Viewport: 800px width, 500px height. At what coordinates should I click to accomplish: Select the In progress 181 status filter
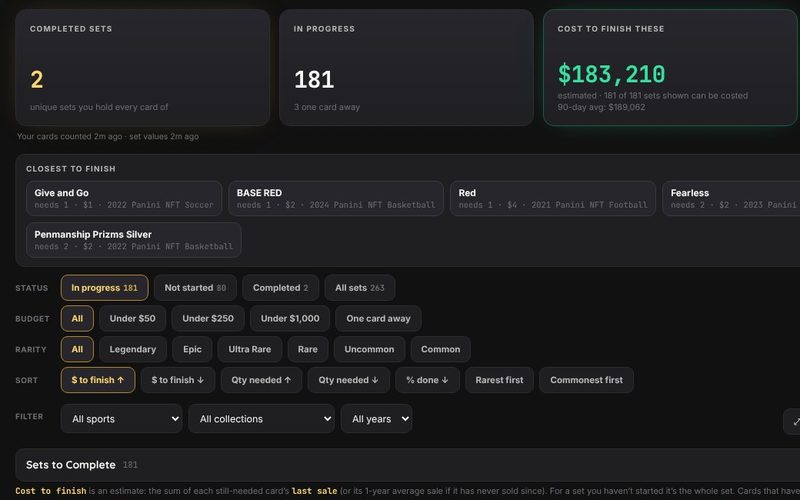point(105,288)
